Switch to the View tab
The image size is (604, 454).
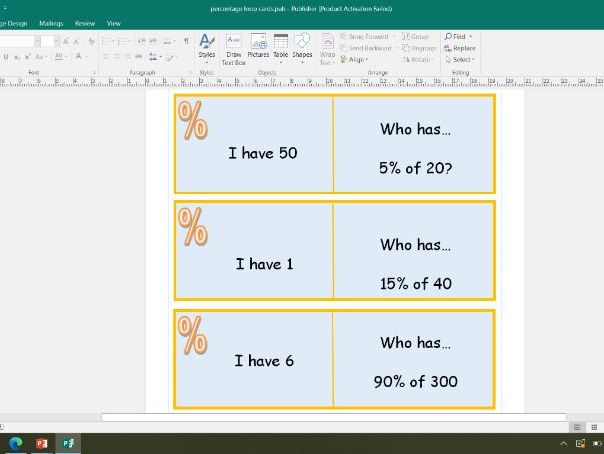tap(114, 23)
